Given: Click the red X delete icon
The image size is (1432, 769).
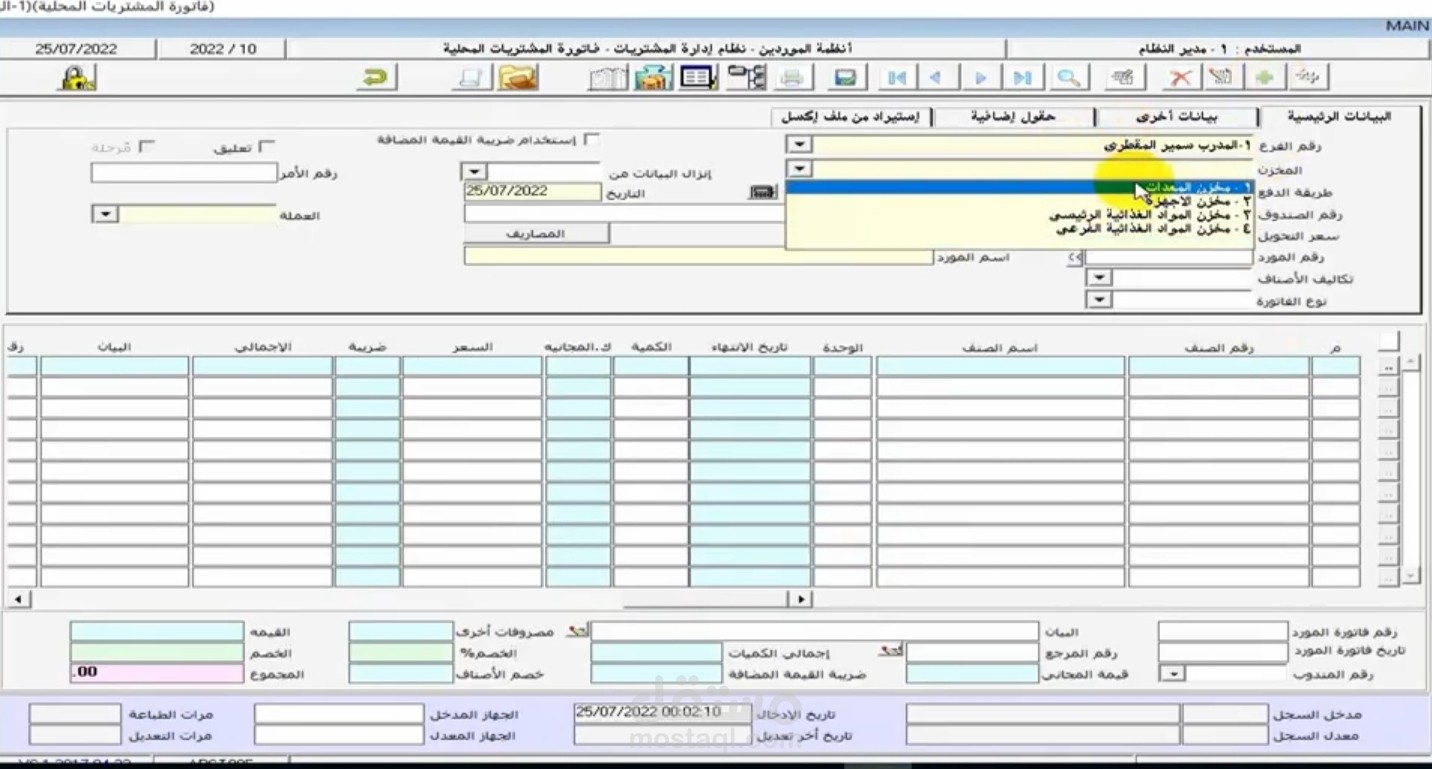Looking at the screenshot, I should tap(1181, 78).
